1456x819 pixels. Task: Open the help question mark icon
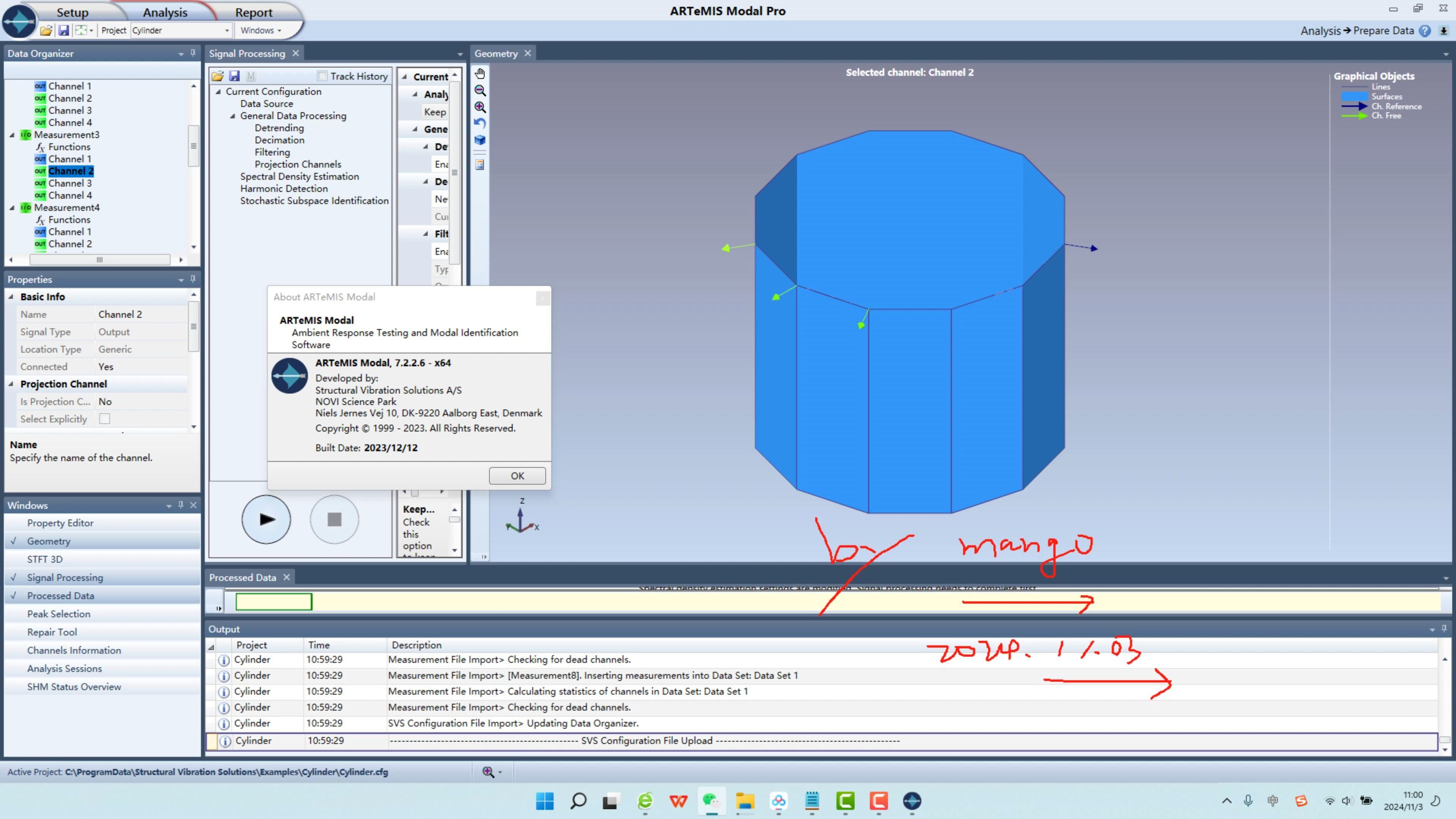click(x=1425, y=31)
